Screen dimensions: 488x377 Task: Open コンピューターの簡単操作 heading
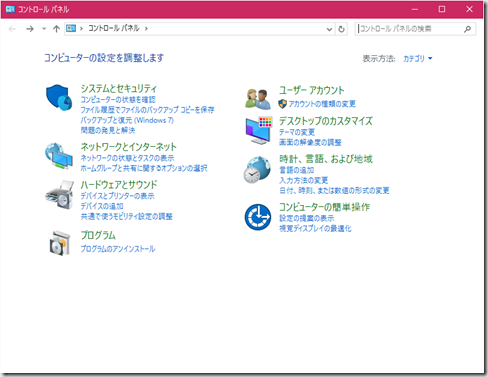(x=324, y=207)
